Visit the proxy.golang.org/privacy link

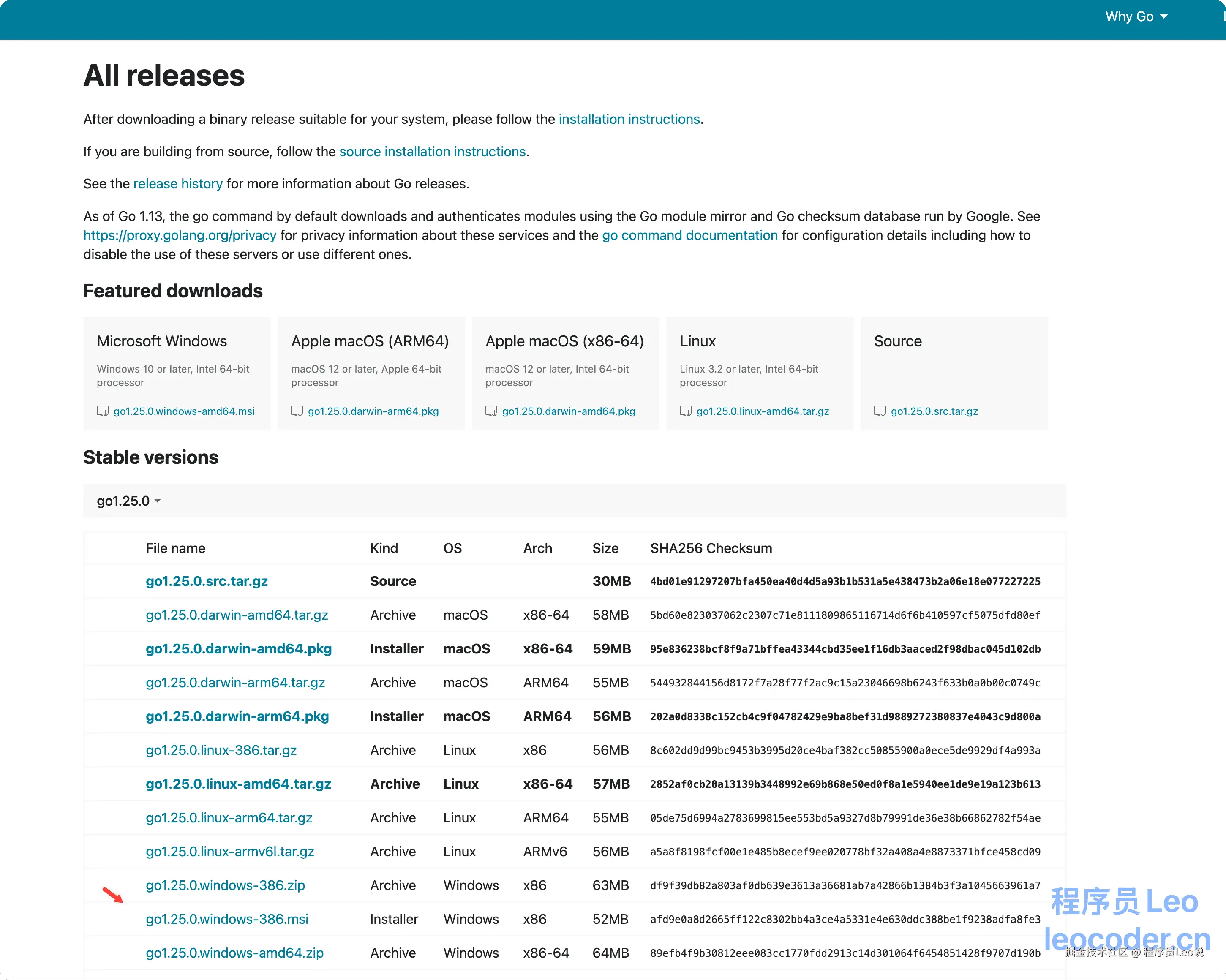180,235
